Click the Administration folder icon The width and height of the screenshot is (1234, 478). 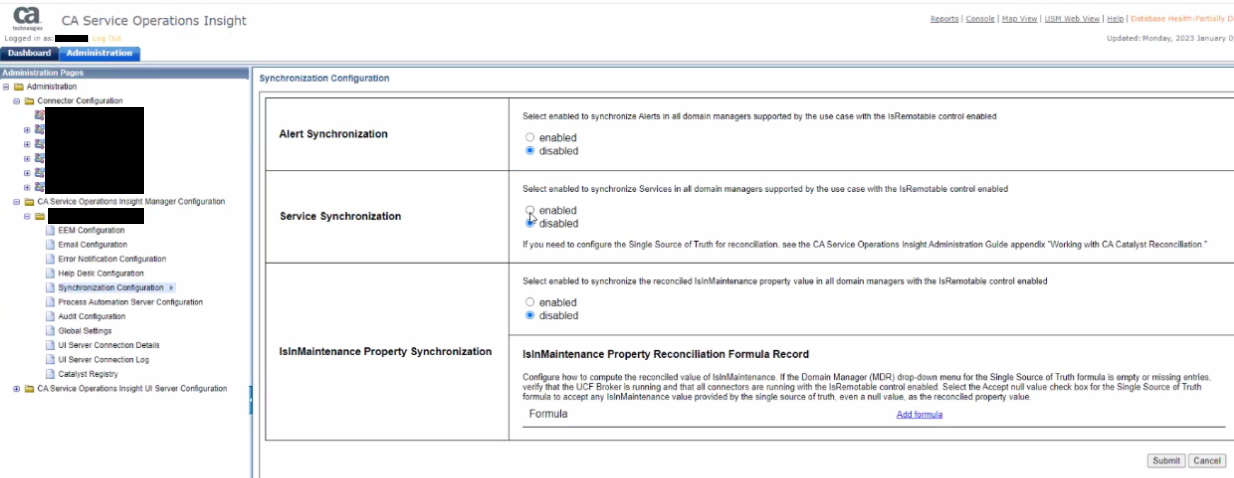18,87
